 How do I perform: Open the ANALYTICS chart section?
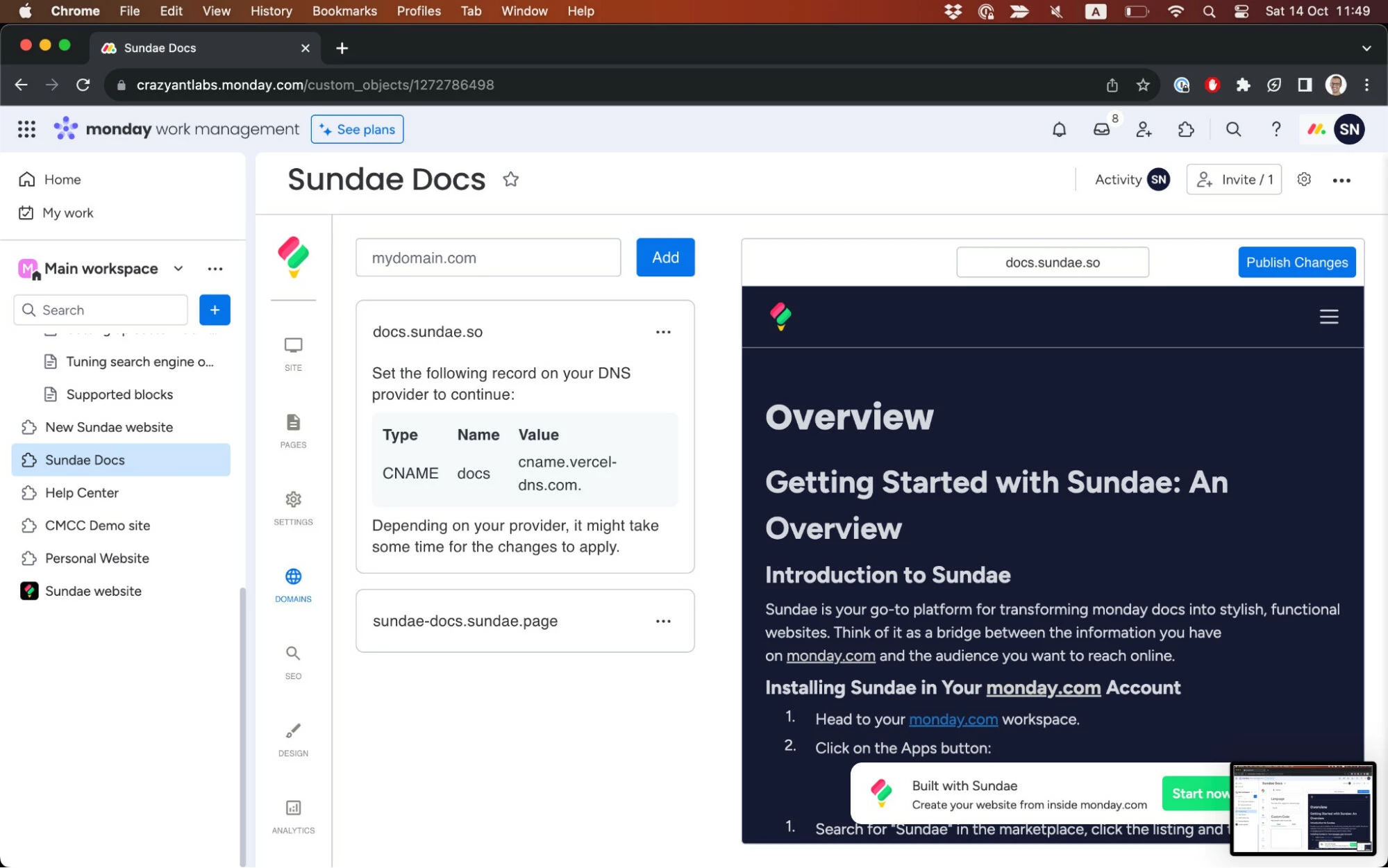(x=293, y=816)
